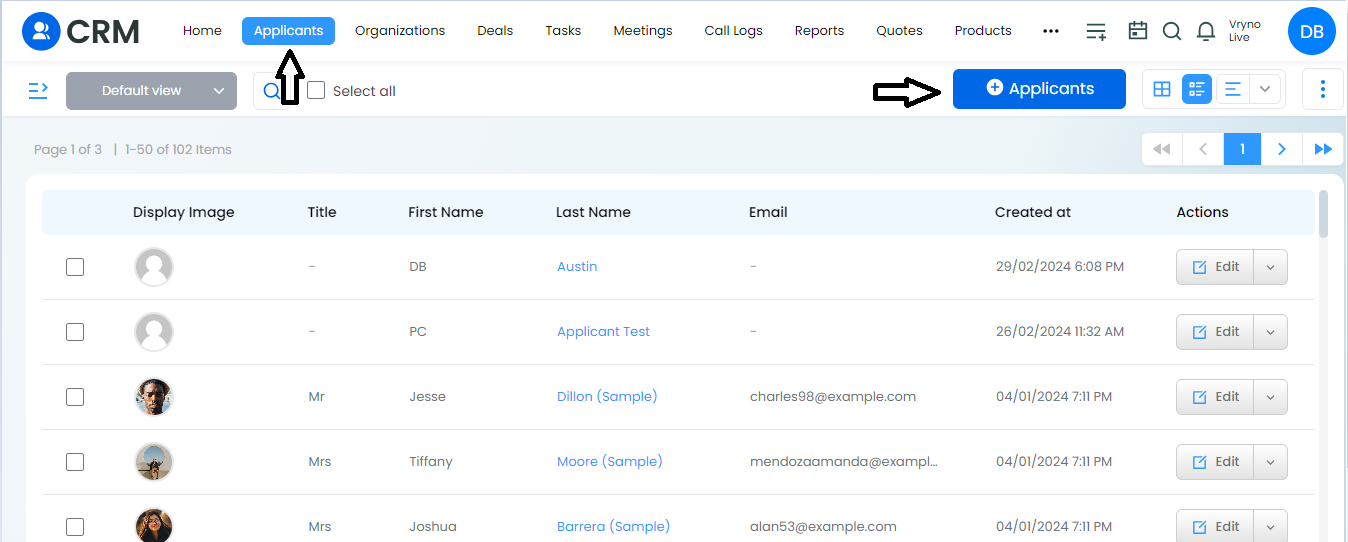Image resolution: width=1348 pixels, height=542 pixels.
Task: Open the Call Logs tab
Action: pos(734,31)
